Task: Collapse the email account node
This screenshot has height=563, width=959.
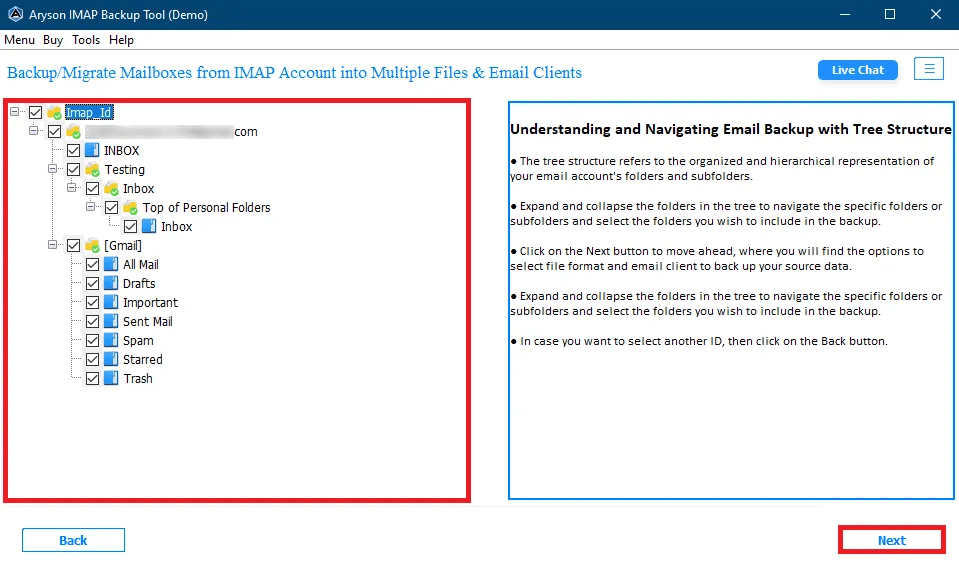Action: [34, 130]
